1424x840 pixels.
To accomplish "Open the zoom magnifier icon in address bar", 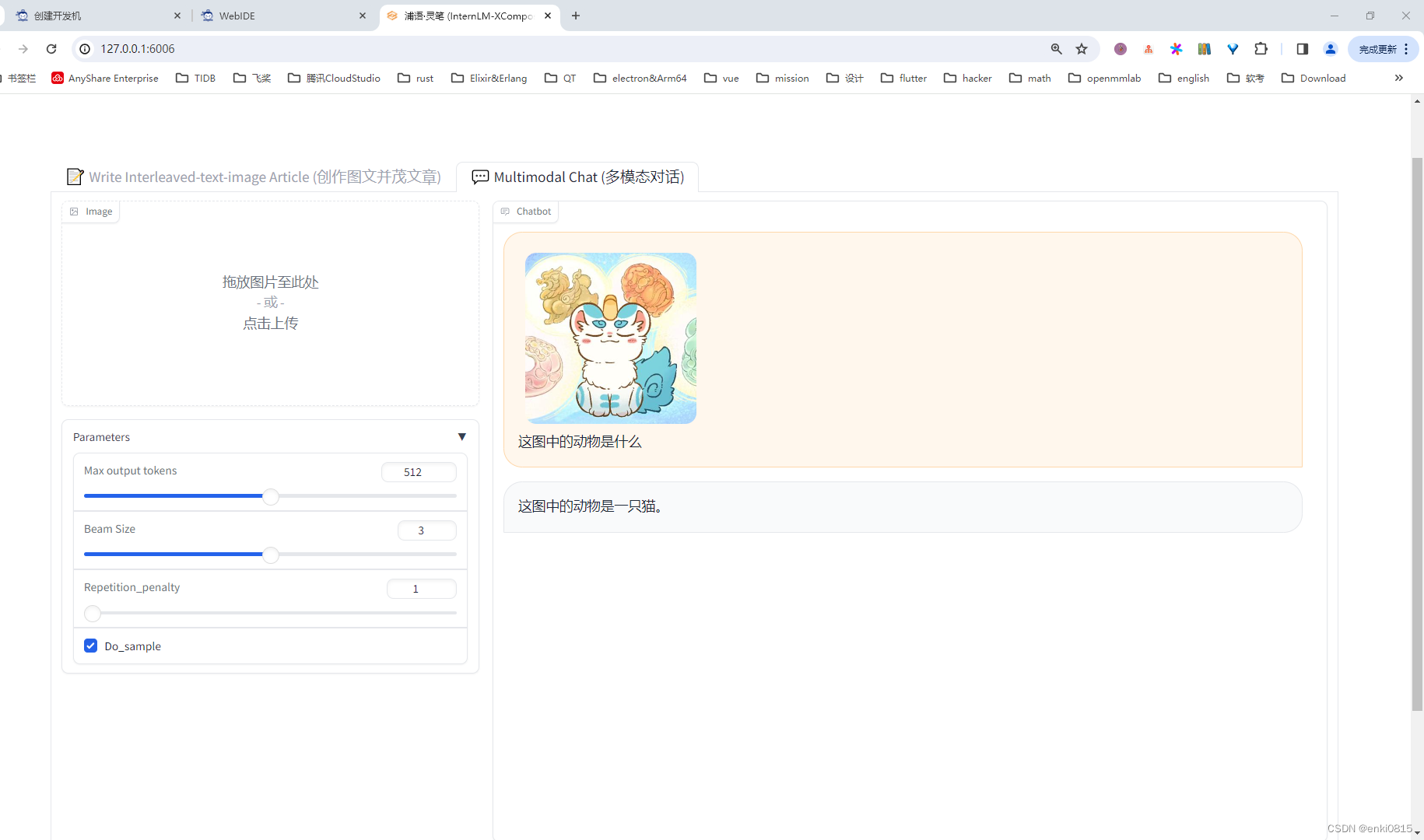I will click(x=1056, y=49).
